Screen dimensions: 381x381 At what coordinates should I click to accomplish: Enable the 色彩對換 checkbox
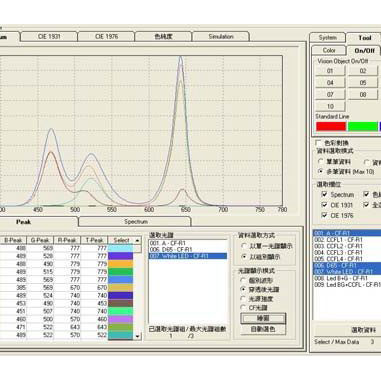tap(319, 143)
